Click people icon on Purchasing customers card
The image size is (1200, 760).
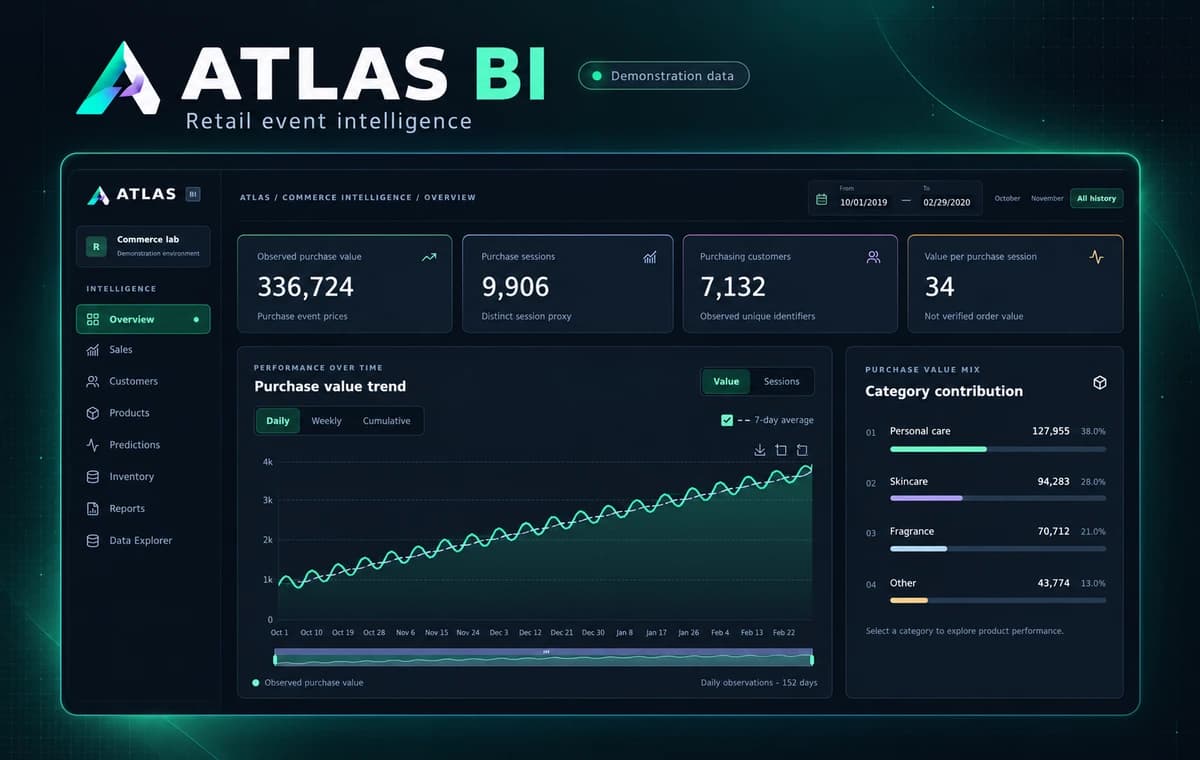[x=873, y=257]
